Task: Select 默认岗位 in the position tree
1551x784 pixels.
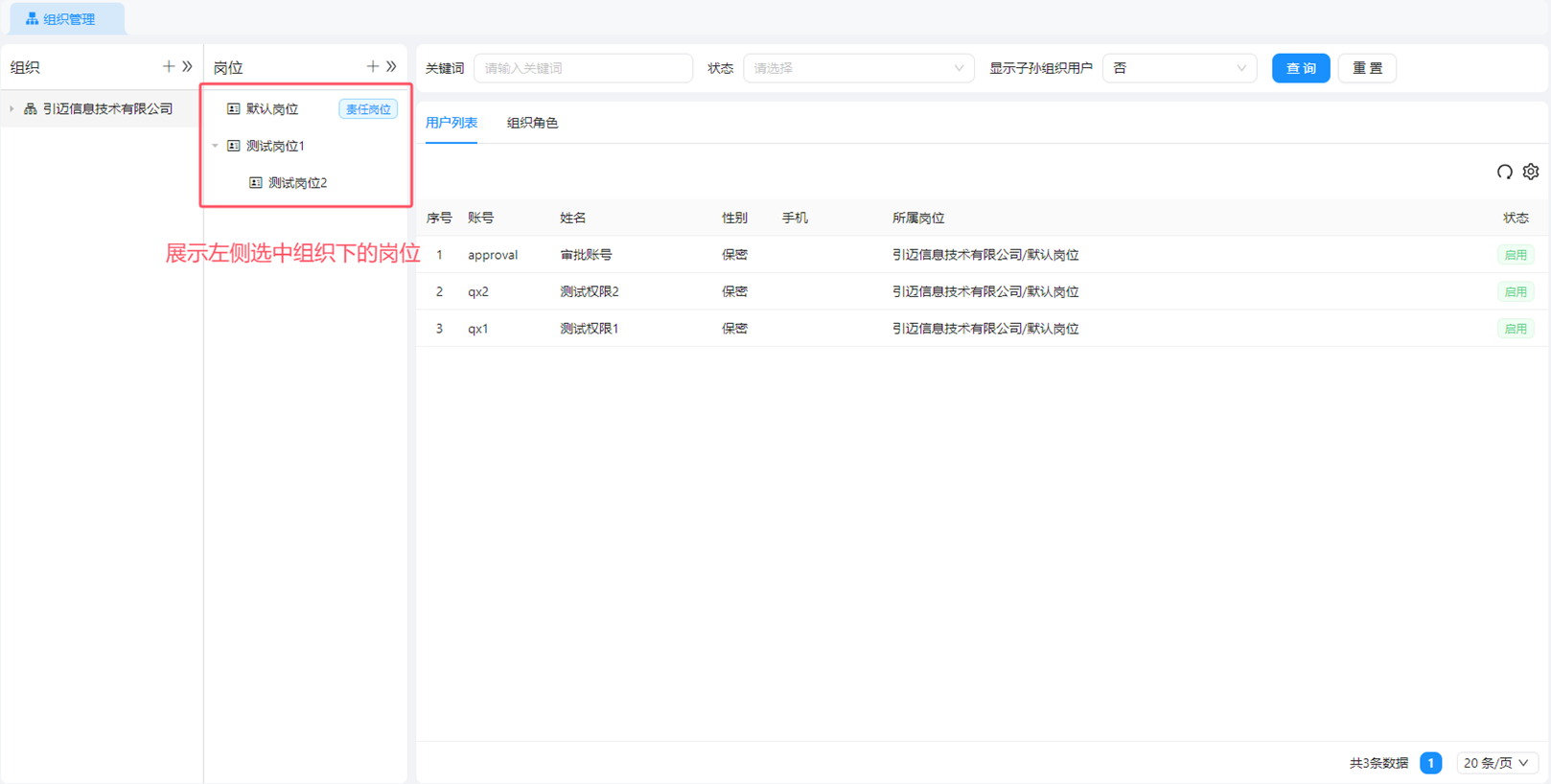Action: click(x=272, y=109)
